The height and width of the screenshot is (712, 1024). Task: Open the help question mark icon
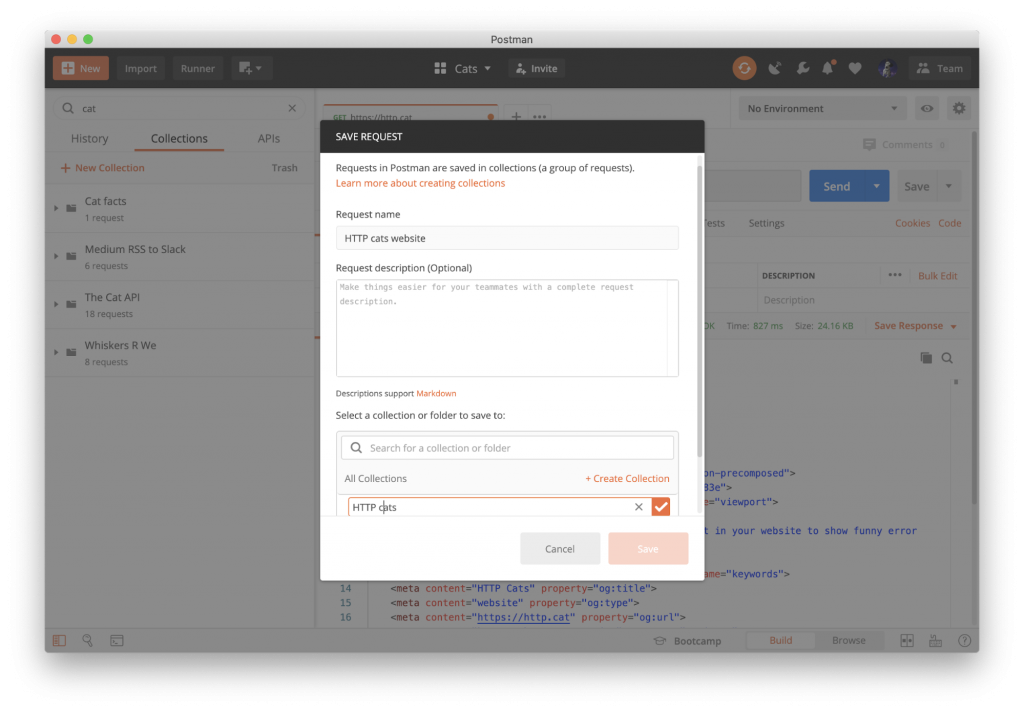coord(965,641)
